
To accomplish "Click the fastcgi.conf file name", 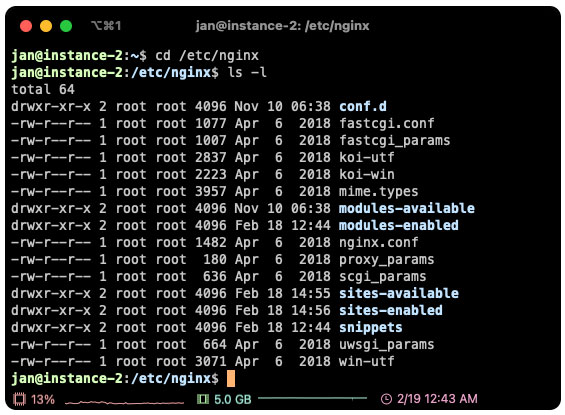I will click(x=387, y=124).
